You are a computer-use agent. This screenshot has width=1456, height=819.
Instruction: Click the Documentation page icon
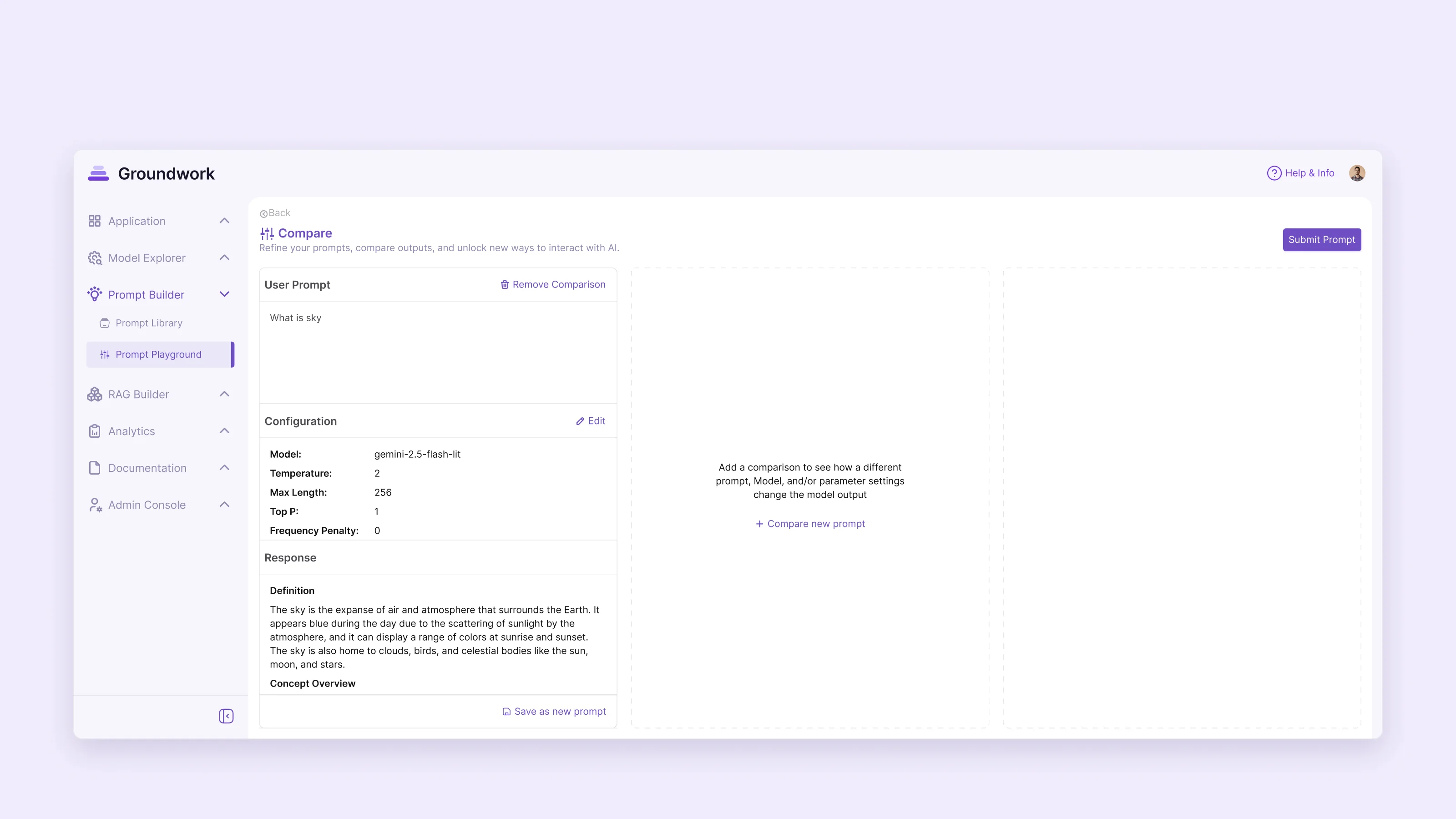pyautogui.click(x=94, y=468)
